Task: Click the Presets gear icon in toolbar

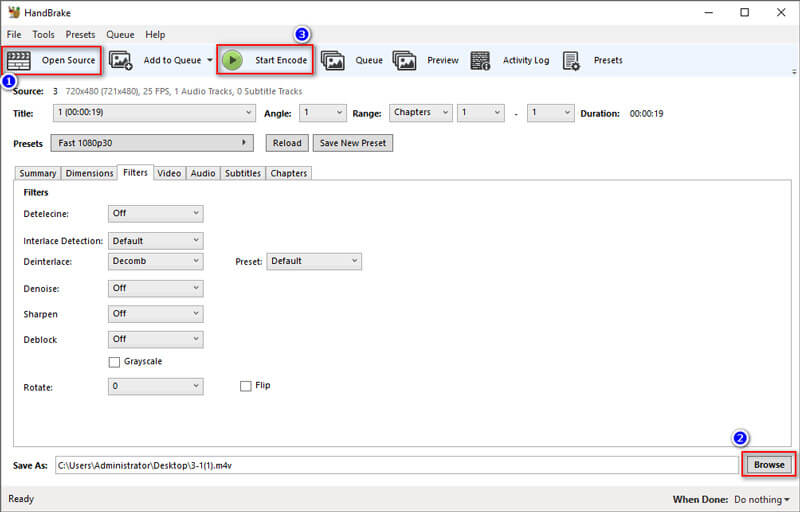Action: point(571,60)
